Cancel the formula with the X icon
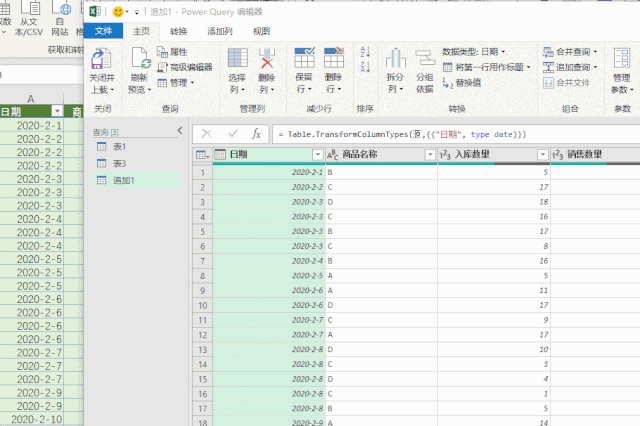The height and width of the screenshot is (426, 640). click(x=207, y=134)
